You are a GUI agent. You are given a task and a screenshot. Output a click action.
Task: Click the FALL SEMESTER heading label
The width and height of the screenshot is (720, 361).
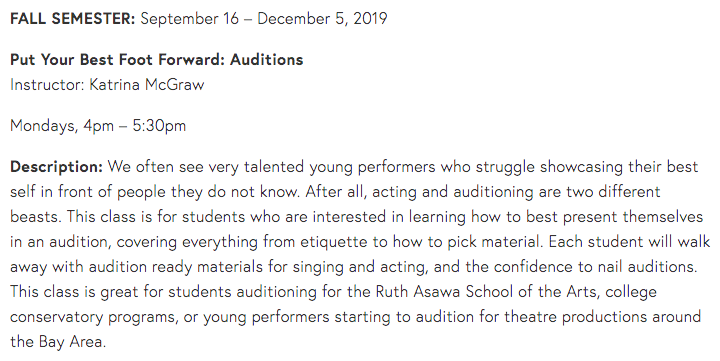click(x=73, y=19)
